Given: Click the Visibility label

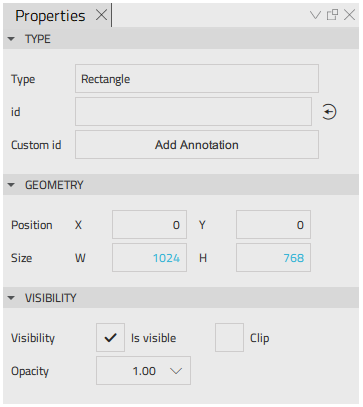Looking at the screenshot, I should pos(33,338).
